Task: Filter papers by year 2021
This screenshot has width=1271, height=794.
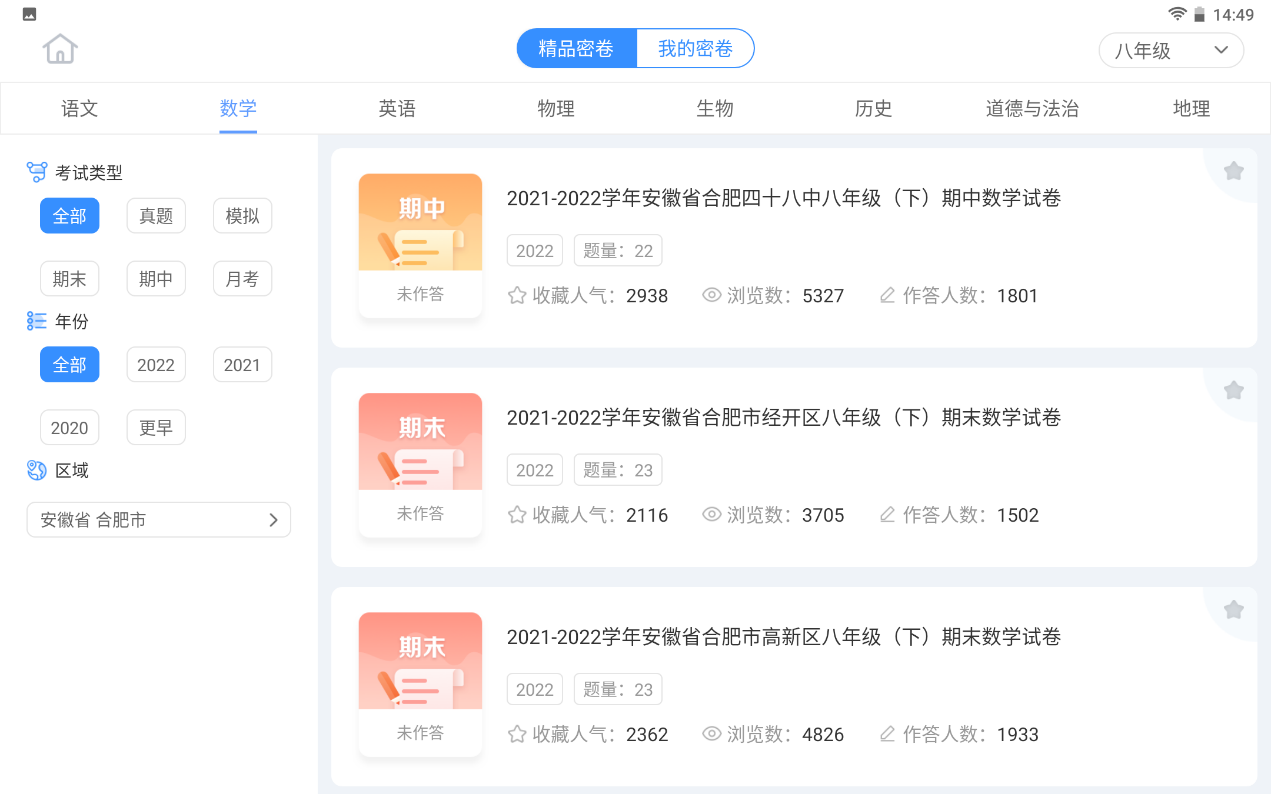Action: (242, 365)
